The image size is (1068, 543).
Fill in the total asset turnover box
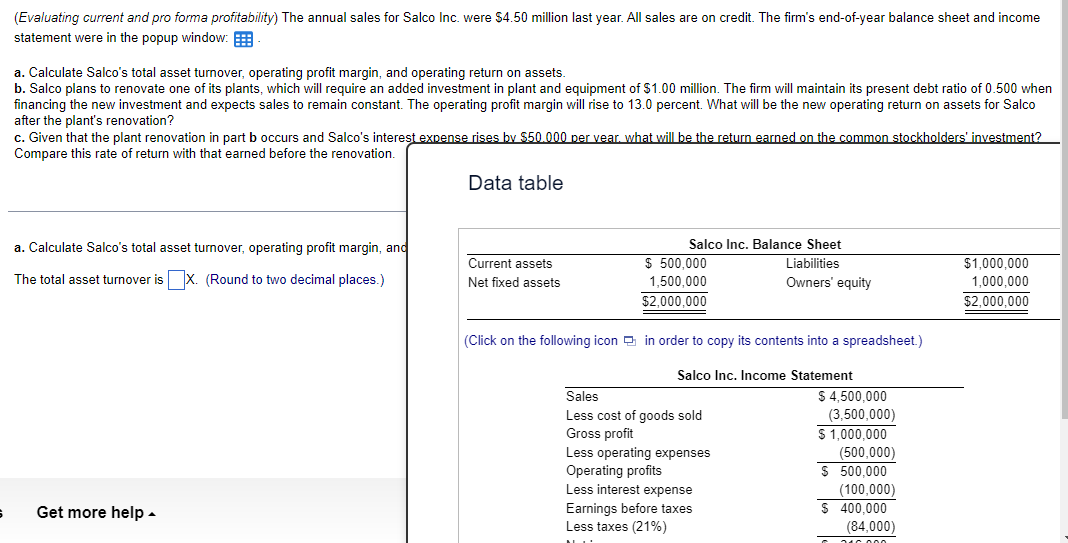[176, 280]
